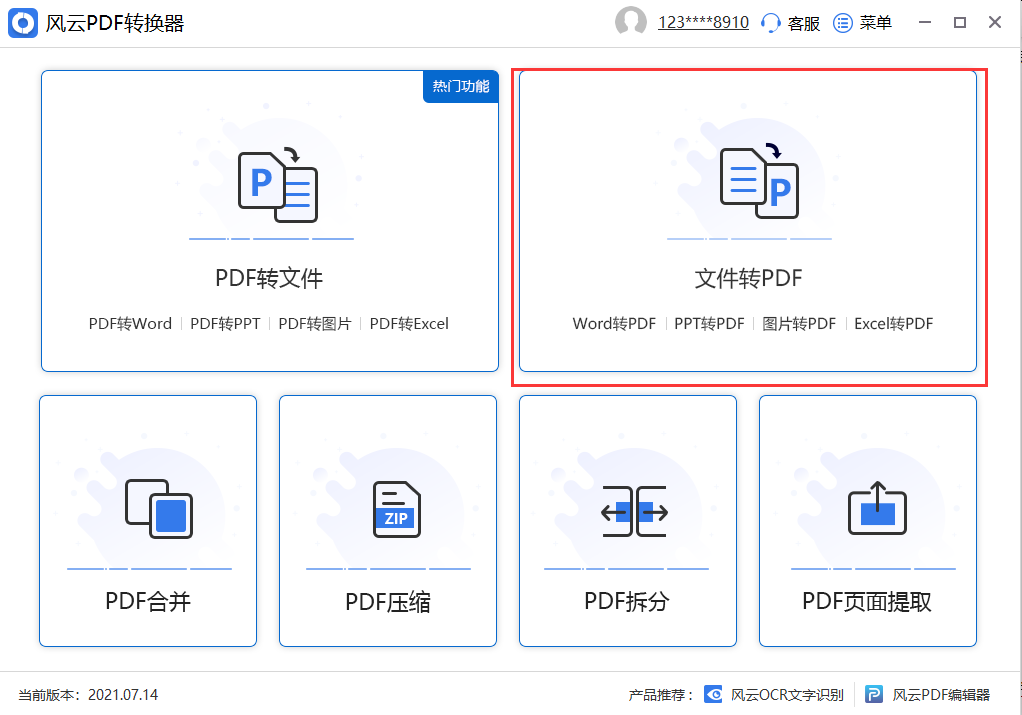The image size is (1022, 715).
Task: Select Word转PDF conversion
Action: (614, 323)
